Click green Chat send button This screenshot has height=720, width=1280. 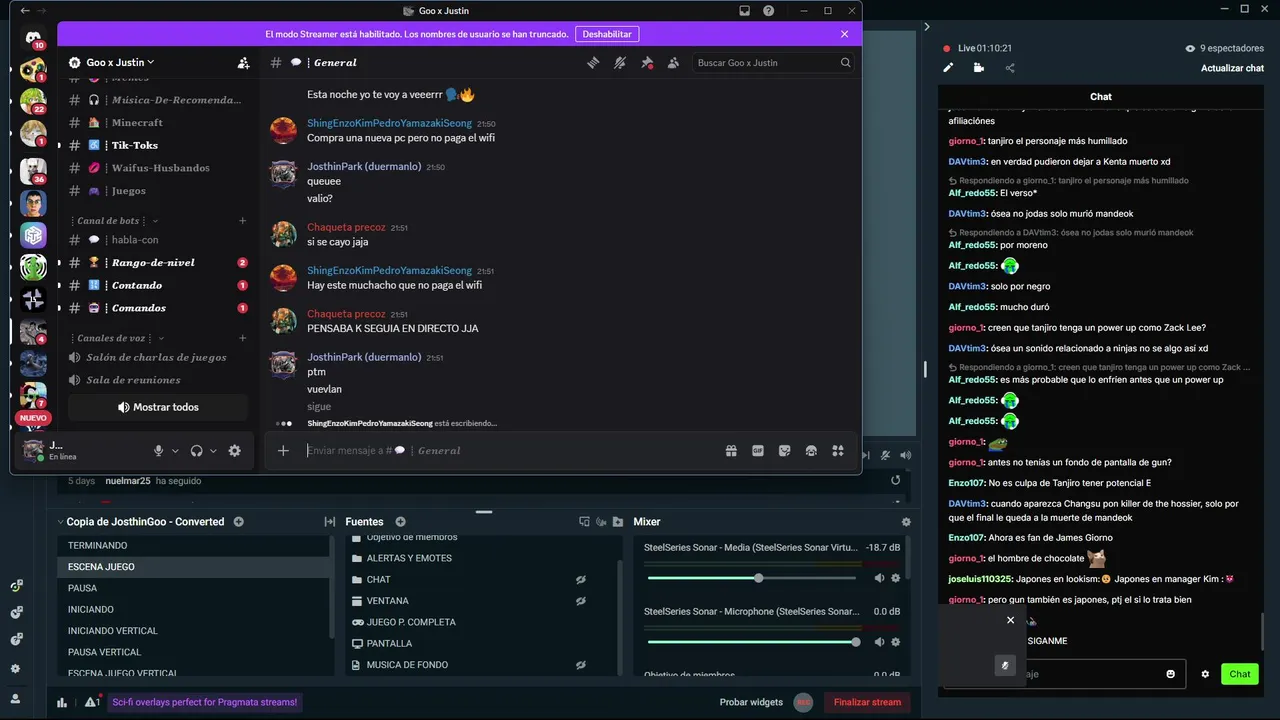pos(1240,674)
